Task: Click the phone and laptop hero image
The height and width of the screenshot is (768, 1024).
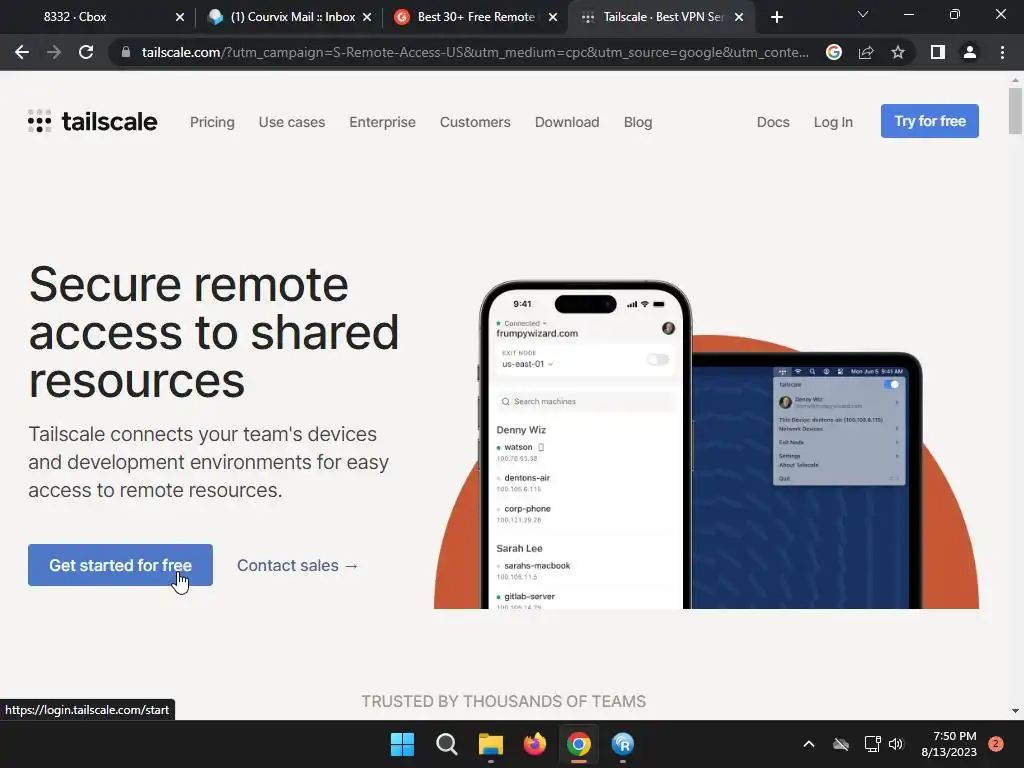Action: pos(706,445)
